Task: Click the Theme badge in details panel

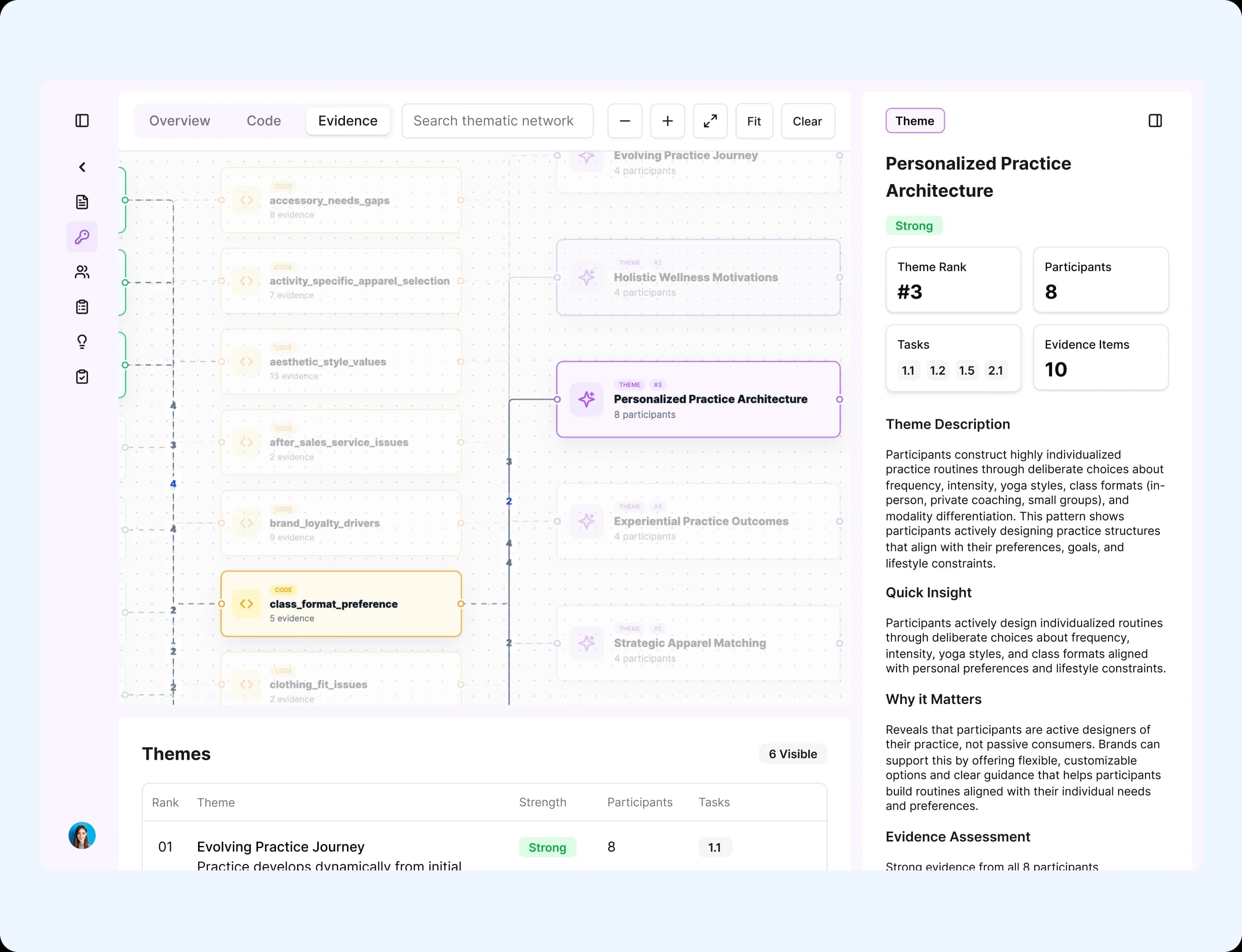Action: [915, 121]
